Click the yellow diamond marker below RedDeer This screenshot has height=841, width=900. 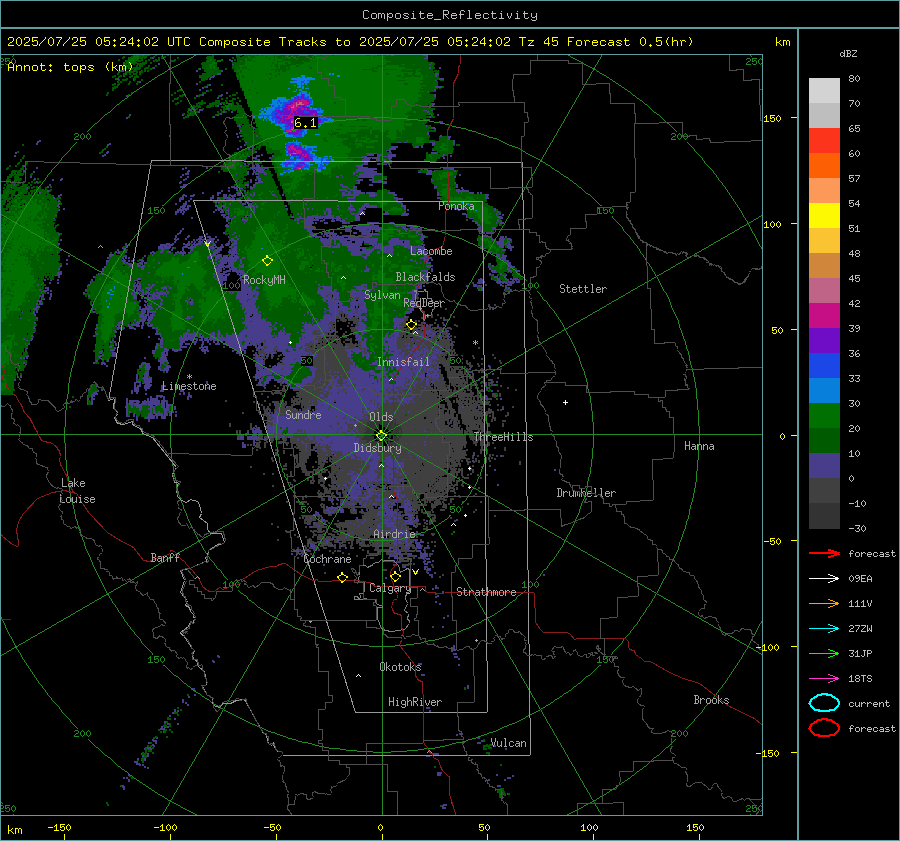(x=412, y=325)
